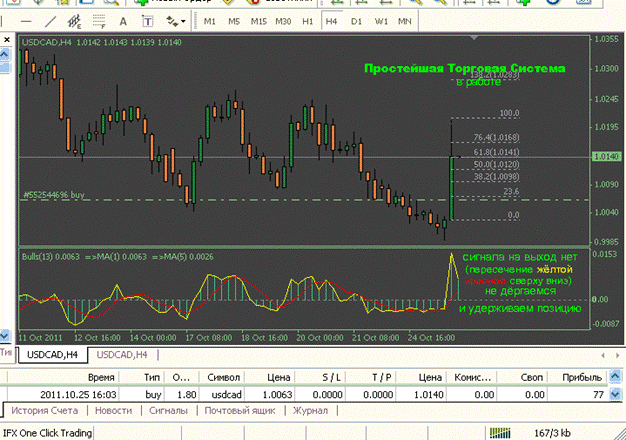Choose the equidistant channel tool
The height and width of the screenshot is (440, 626).
75,21
